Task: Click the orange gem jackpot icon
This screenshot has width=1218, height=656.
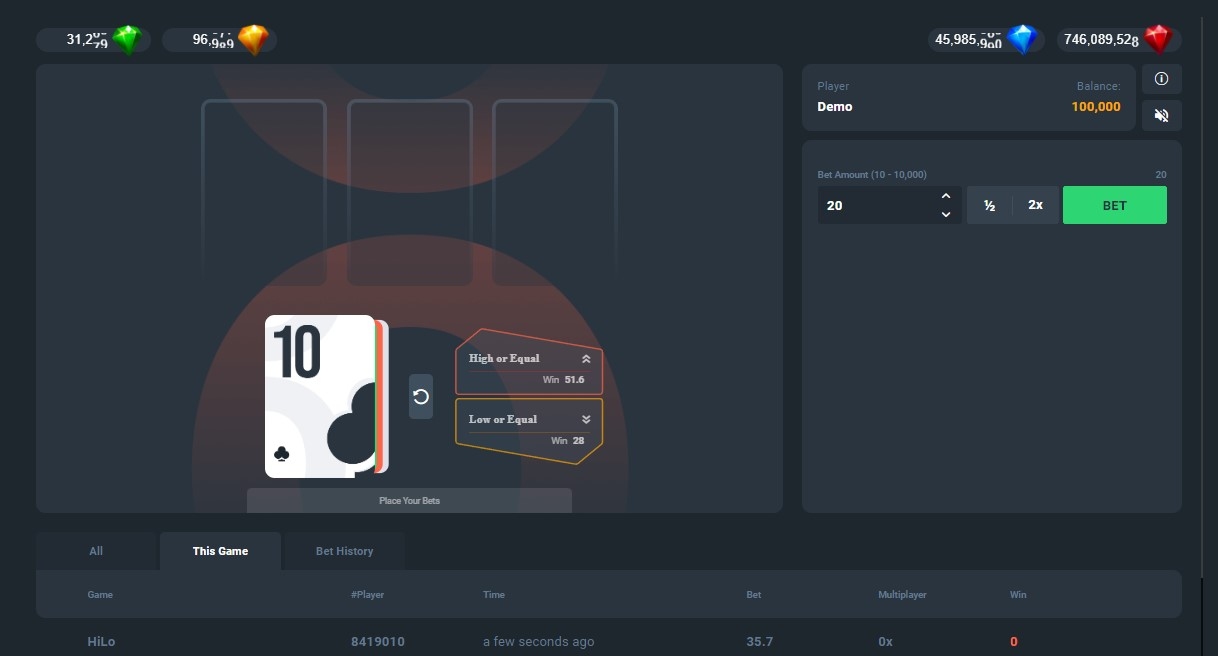Action: [254, 40]
